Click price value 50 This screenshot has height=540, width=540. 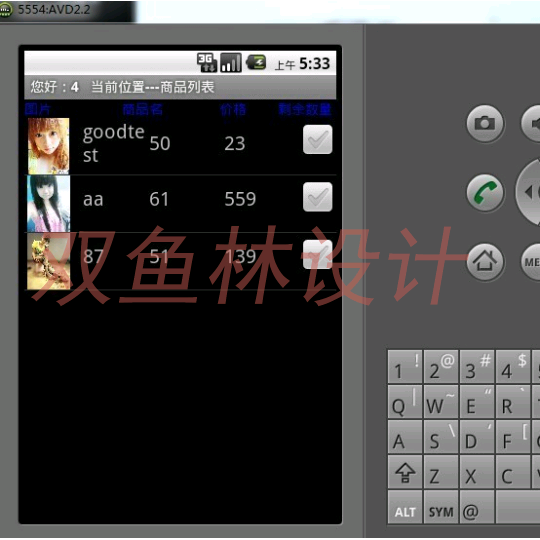click(x=160, y=143)
